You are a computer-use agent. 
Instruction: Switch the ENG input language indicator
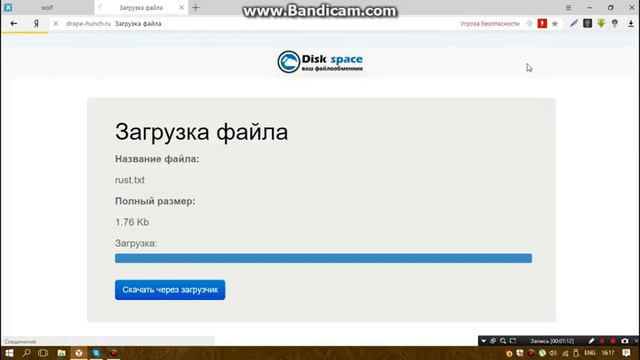click(x=589, y=353)
